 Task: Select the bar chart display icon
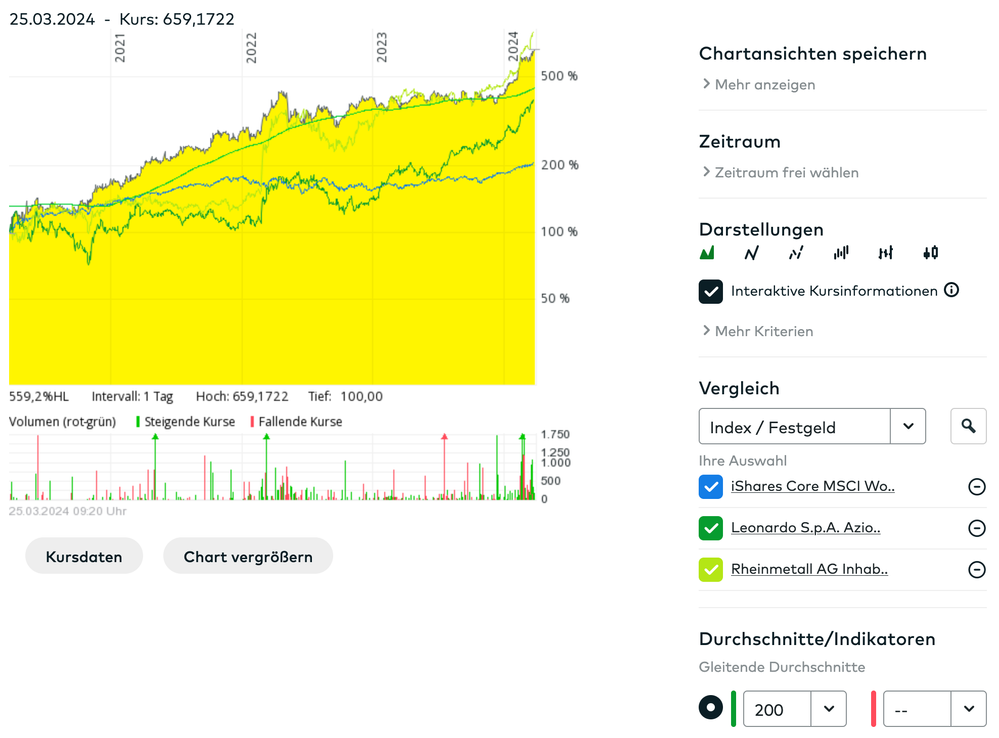(841, 253)
